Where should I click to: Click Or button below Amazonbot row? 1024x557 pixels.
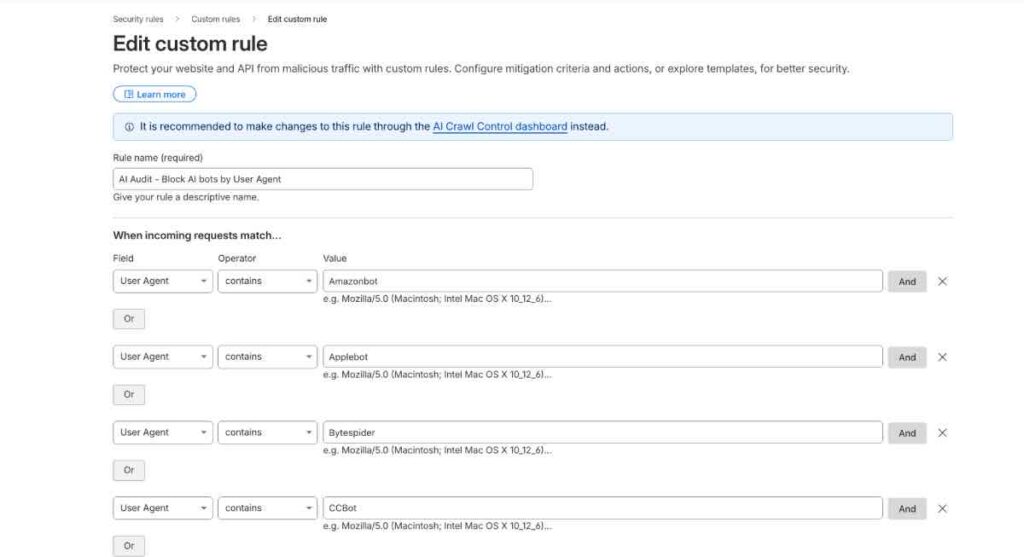click(129, 319)
